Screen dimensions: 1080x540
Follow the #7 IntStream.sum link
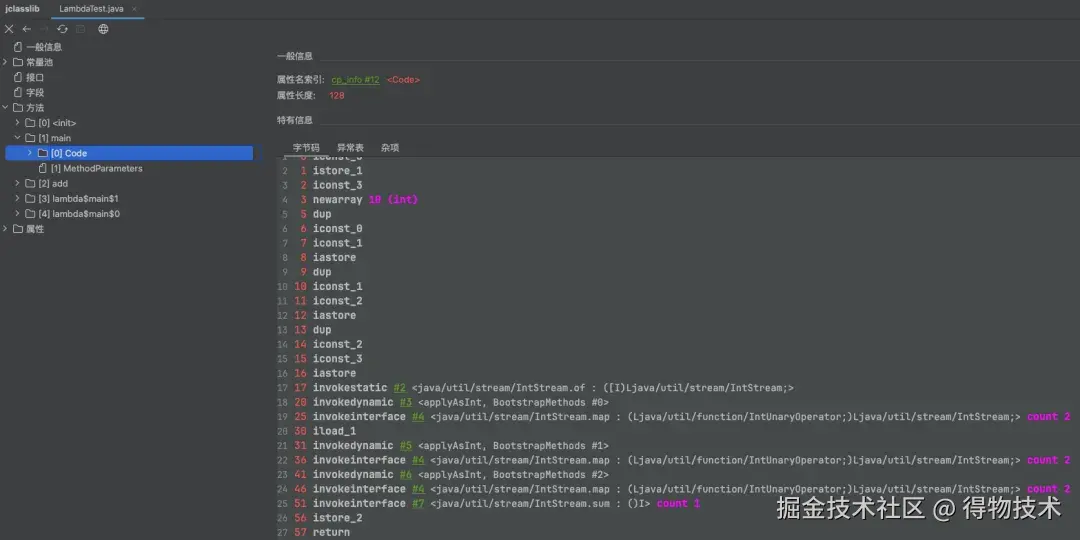tap(417, 503)
